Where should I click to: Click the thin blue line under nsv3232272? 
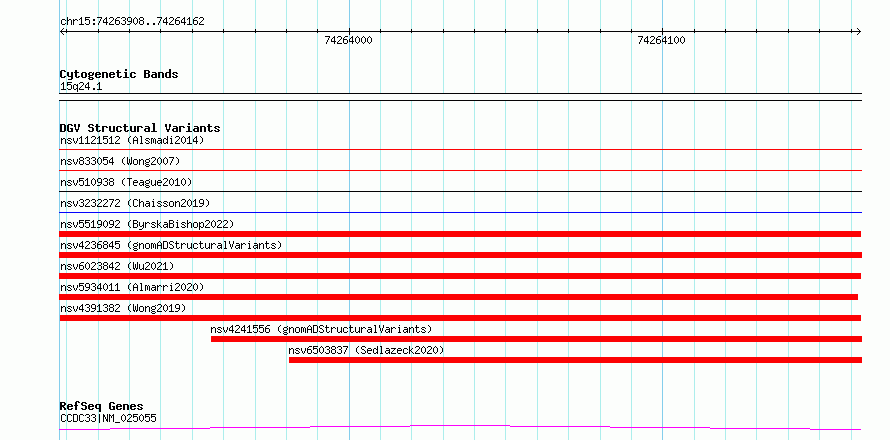(x=461, y=212)
